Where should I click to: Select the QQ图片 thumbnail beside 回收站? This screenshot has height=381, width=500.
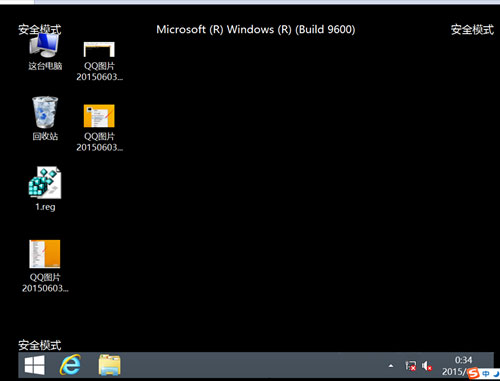99,116
